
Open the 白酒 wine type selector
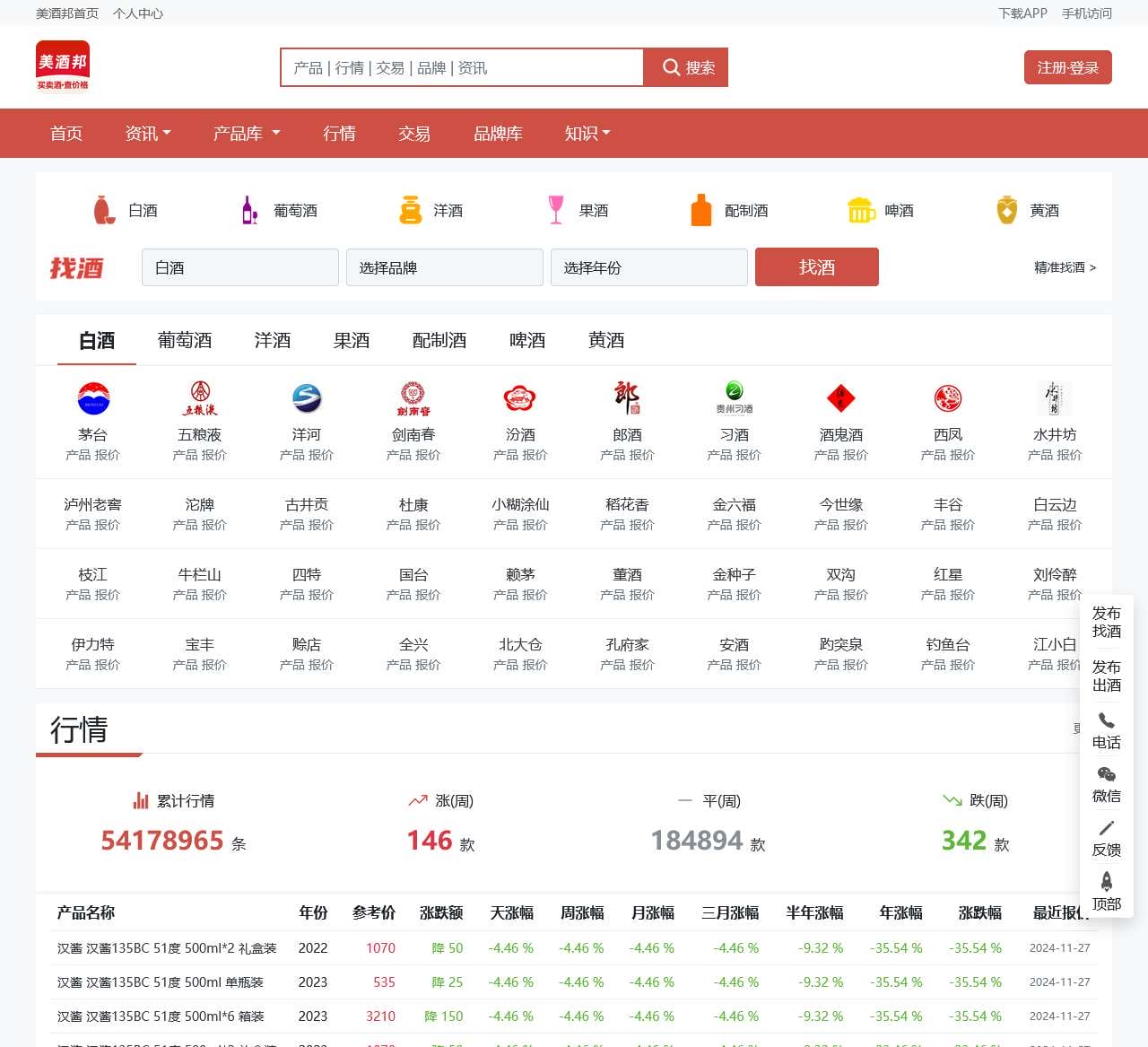click(240, 267)
